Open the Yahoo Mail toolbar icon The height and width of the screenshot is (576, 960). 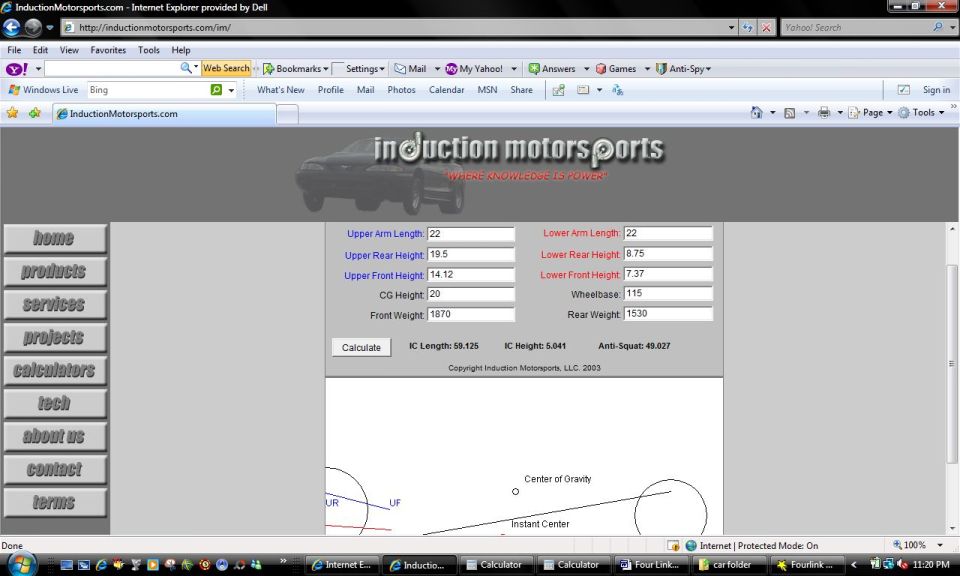[410, 69]
